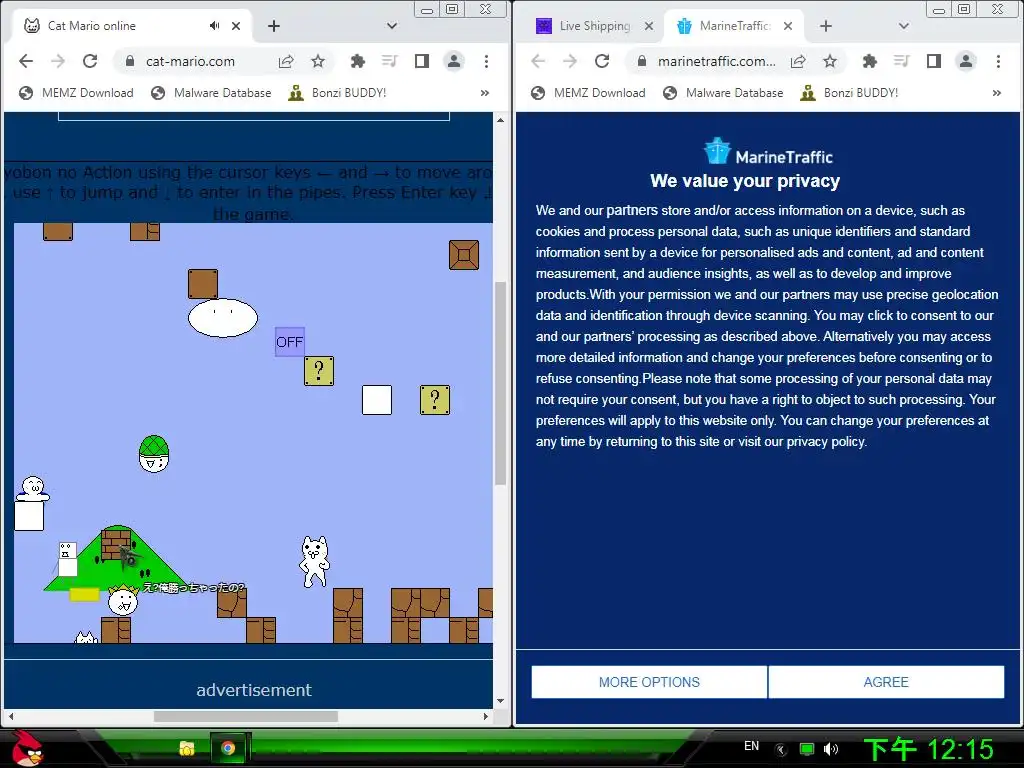Select the MarineTraffic tab

pos(735,26)
